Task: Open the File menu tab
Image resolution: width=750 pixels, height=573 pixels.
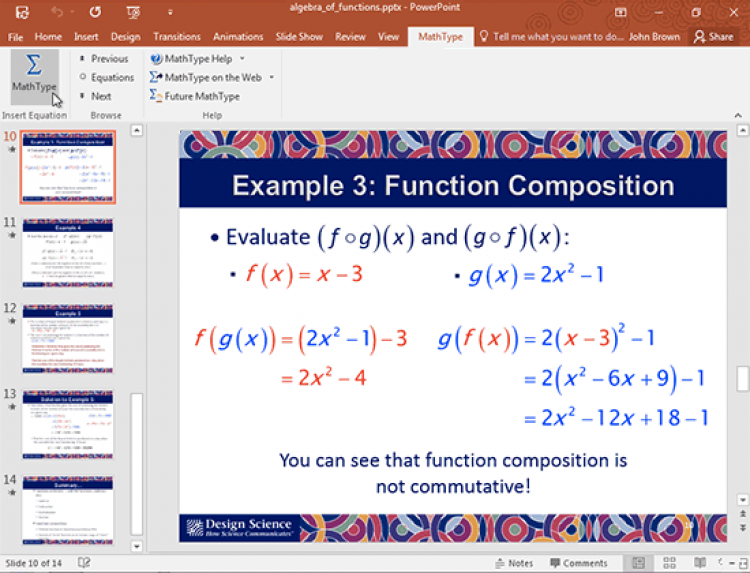Action: click(15, 37)
